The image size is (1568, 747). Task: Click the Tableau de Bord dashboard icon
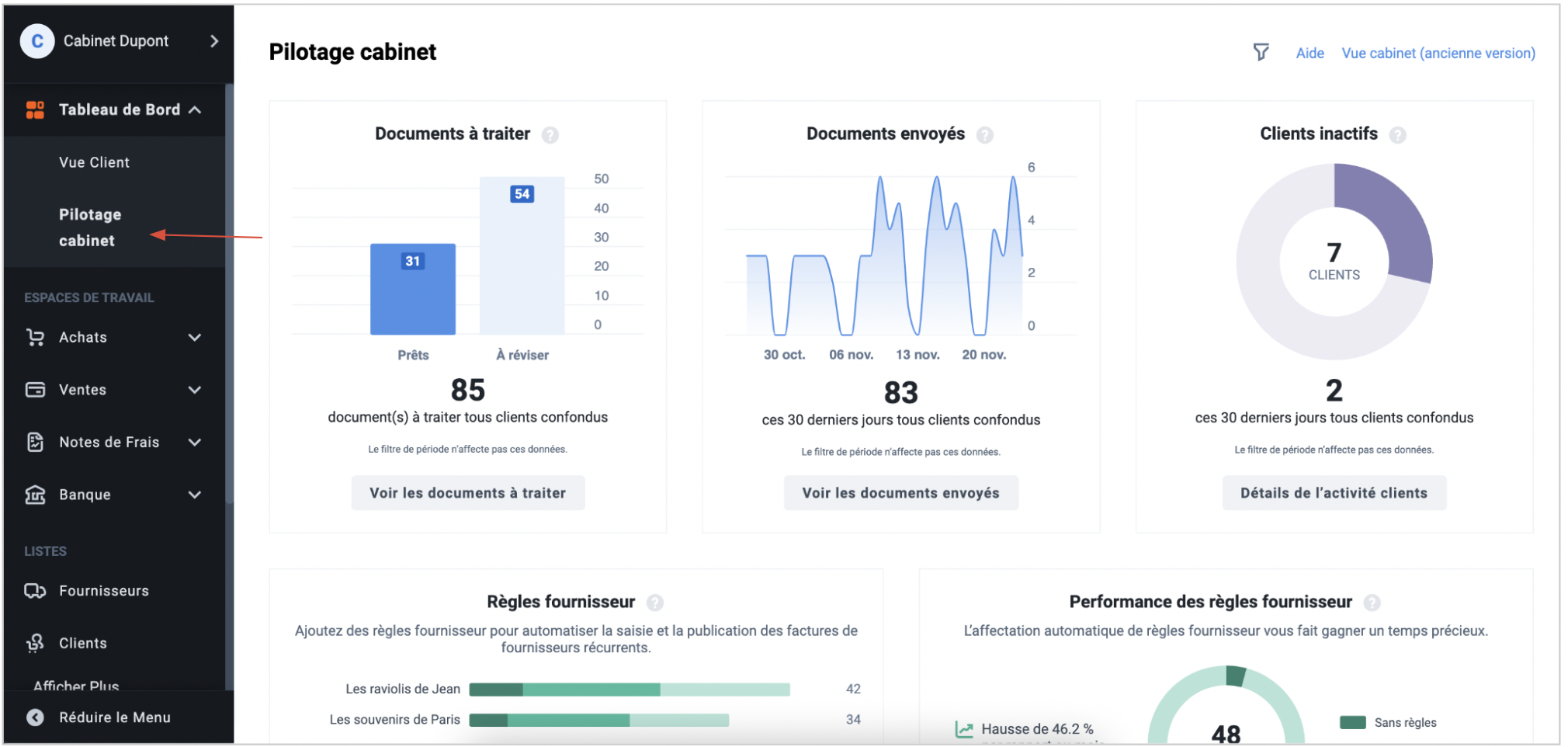click(x=35, y=109)
